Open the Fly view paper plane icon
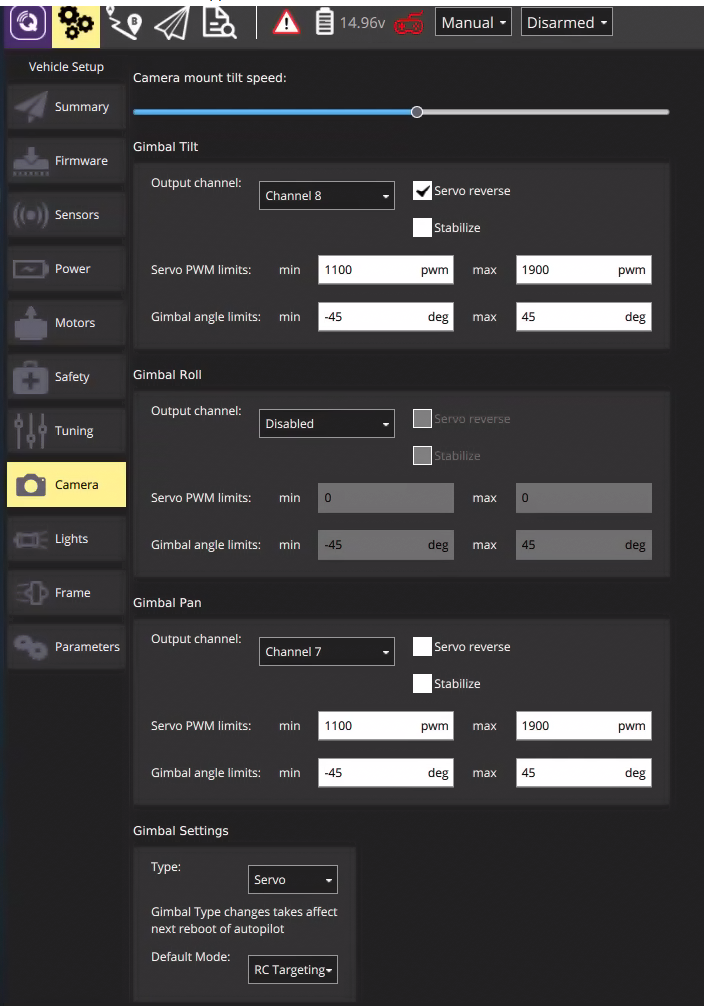The image size is (704, 1006). pos(172,24)
